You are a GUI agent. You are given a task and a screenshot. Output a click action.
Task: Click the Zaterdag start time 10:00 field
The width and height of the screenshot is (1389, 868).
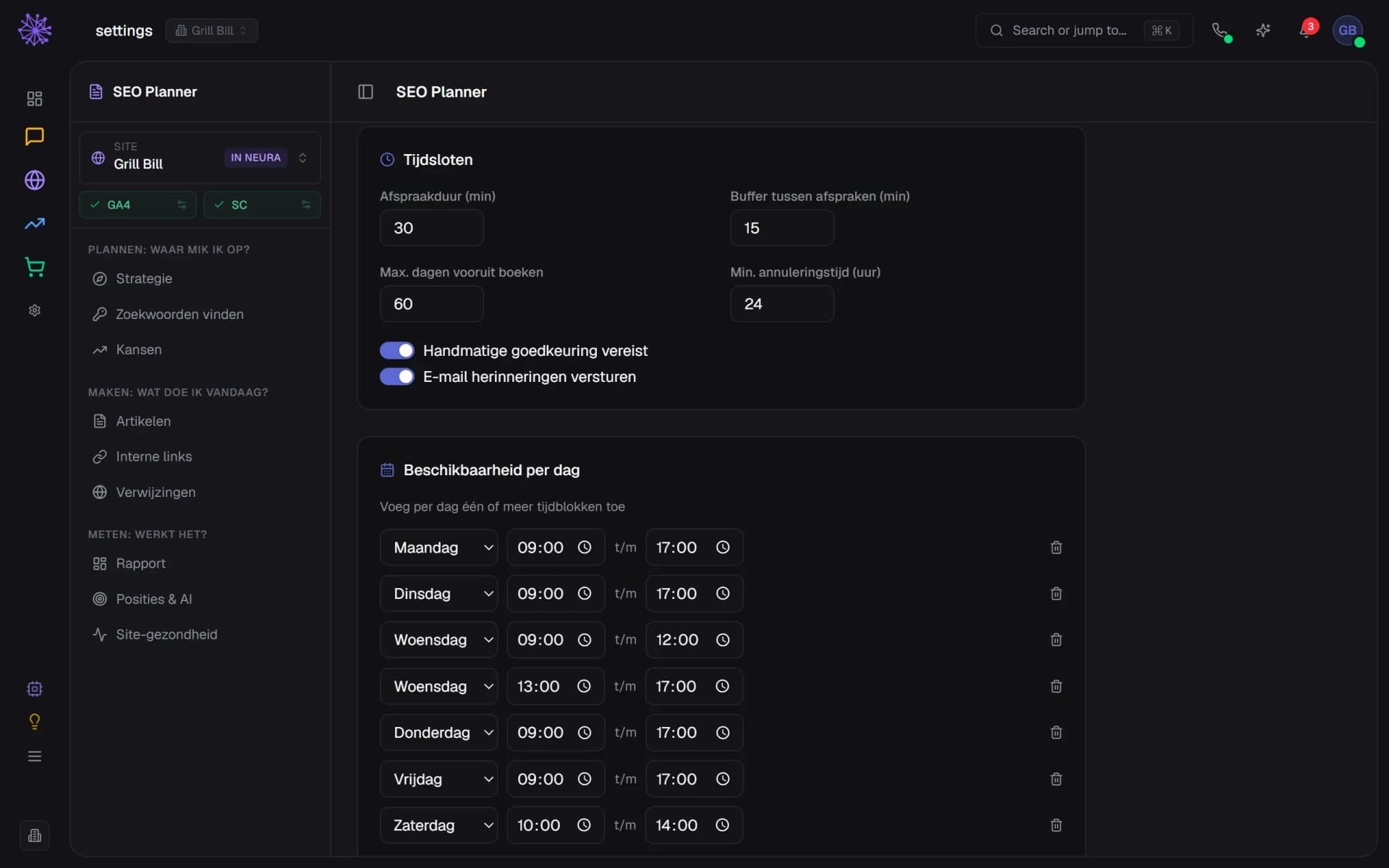pyautogui.click(x=556, y=825)
